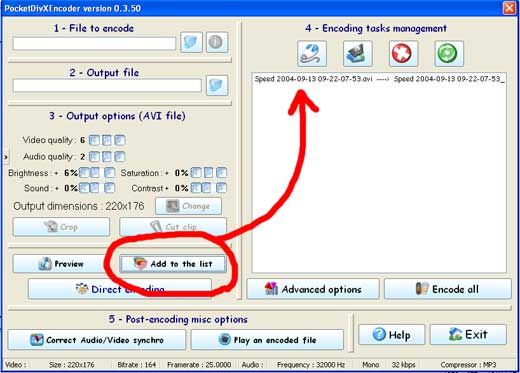Increase the Brightness percentage
Image resolution: width=520 pixels, height=373 pixels.
coord(109,173)
